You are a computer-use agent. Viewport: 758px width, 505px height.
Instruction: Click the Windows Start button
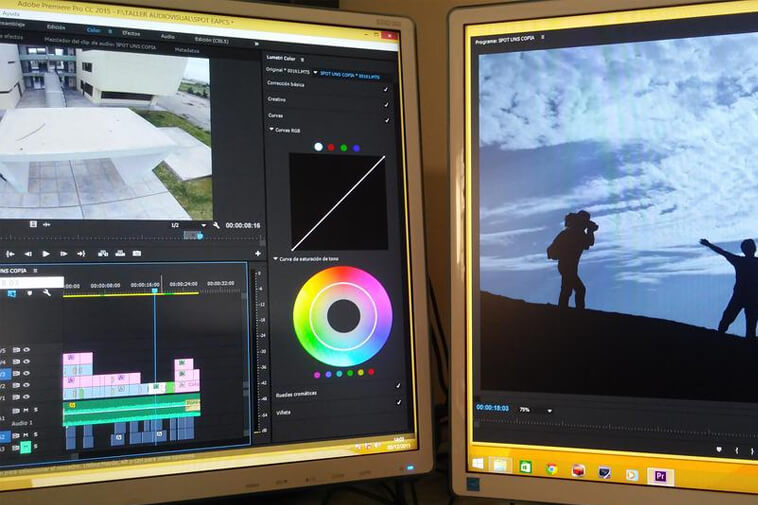(478, 463)
